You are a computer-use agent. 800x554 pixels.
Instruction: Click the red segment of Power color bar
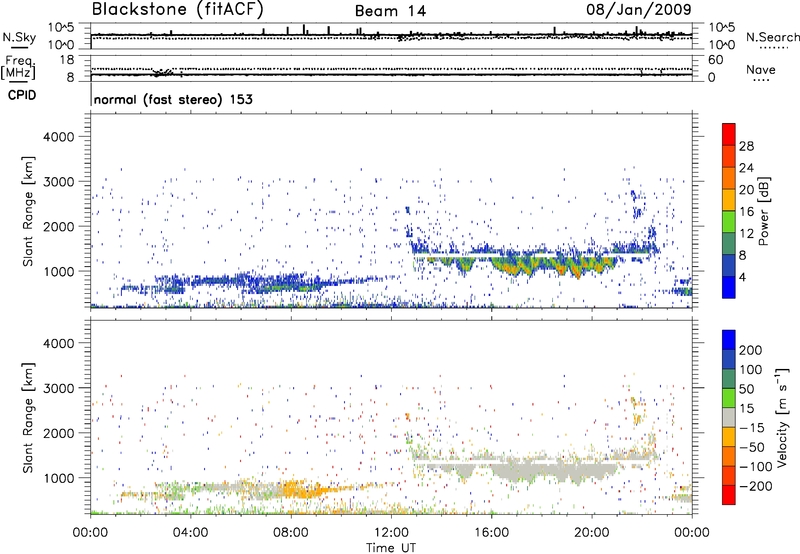point(729,134)
